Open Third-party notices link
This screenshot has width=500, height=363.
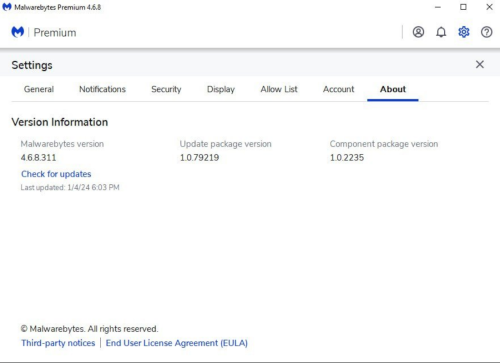pos(58,343)
